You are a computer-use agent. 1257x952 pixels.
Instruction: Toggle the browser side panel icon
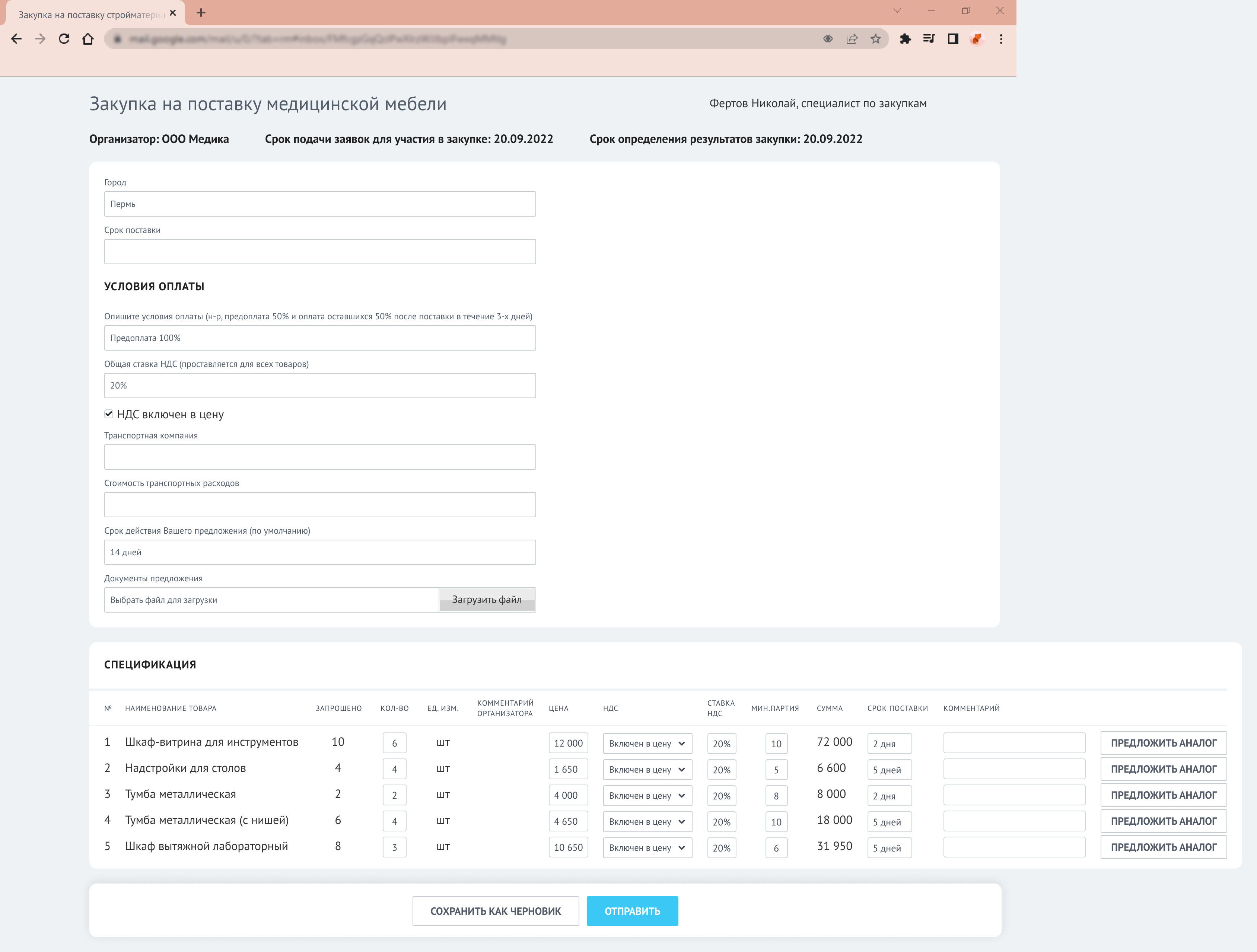(952, 39)
